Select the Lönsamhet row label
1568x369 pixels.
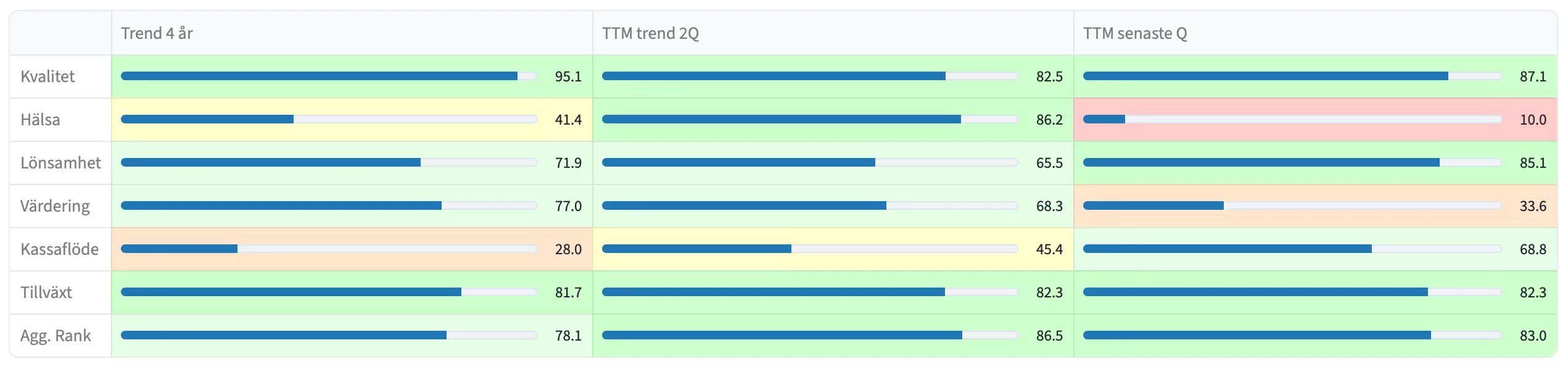[60, 163]
